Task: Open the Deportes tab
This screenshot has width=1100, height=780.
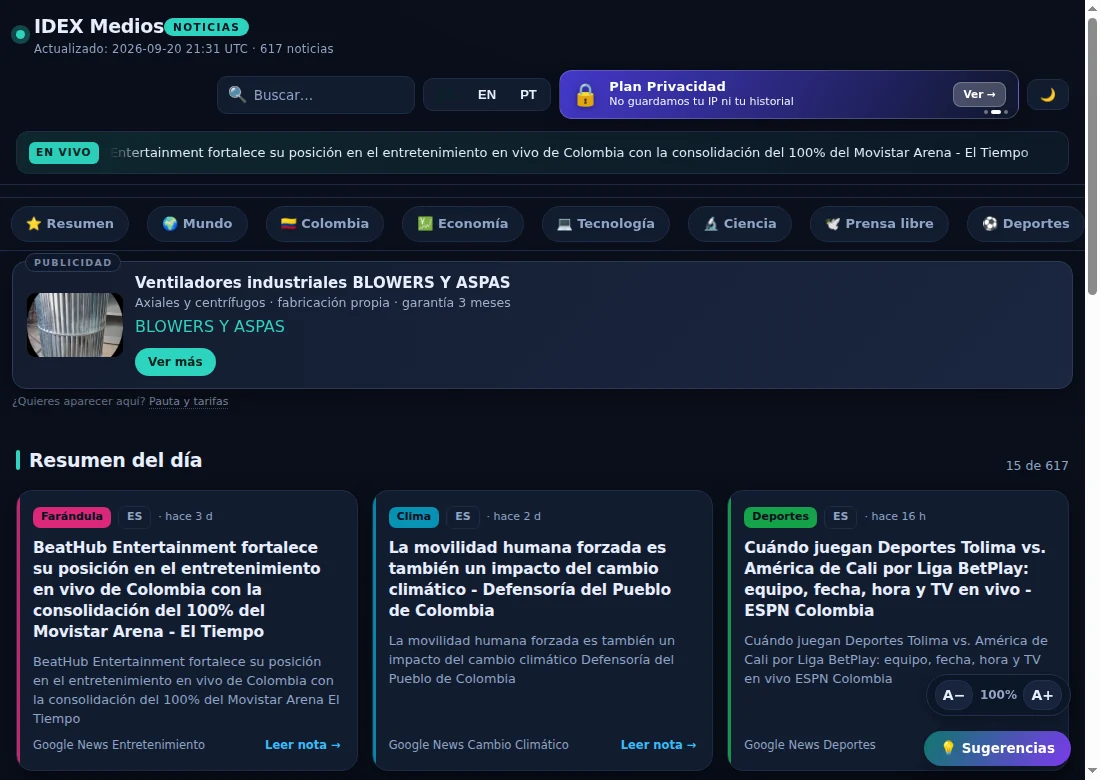Action: [1026, 224]
